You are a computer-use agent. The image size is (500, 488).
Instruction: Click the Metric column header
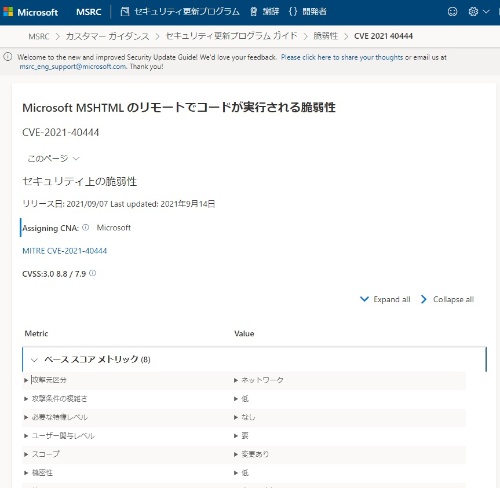(x=36, y=333)
